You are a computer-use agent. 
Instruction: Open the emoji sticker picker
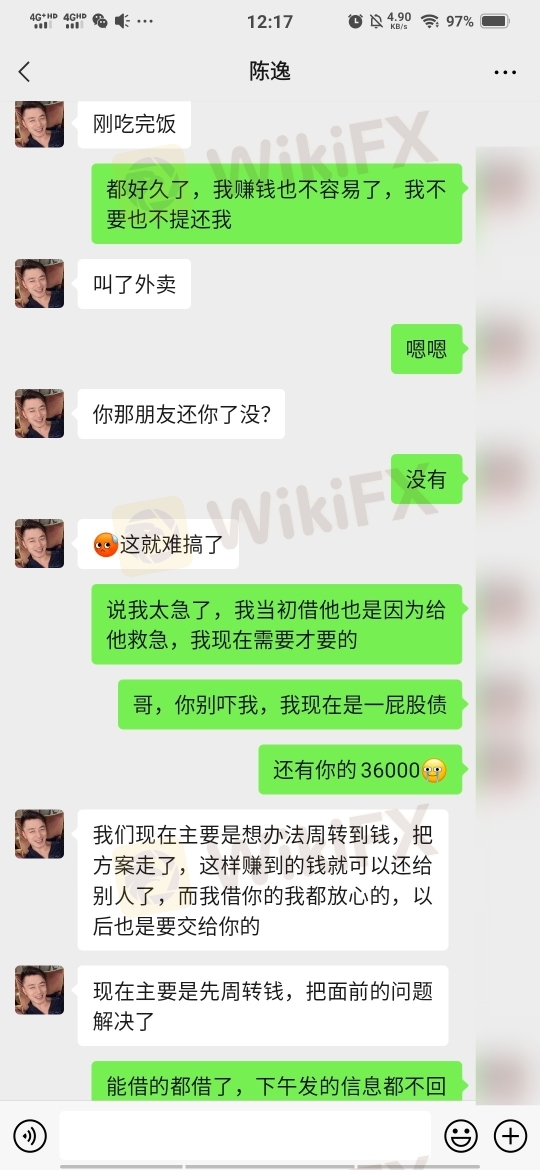pos(461,1136)
